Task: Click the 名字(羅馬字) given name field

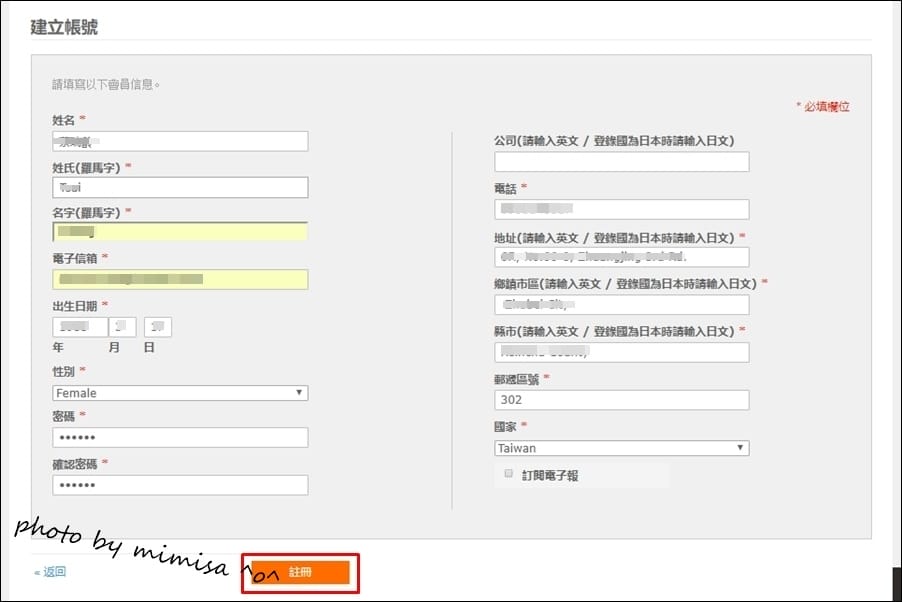Action: [x=180, y=232]
